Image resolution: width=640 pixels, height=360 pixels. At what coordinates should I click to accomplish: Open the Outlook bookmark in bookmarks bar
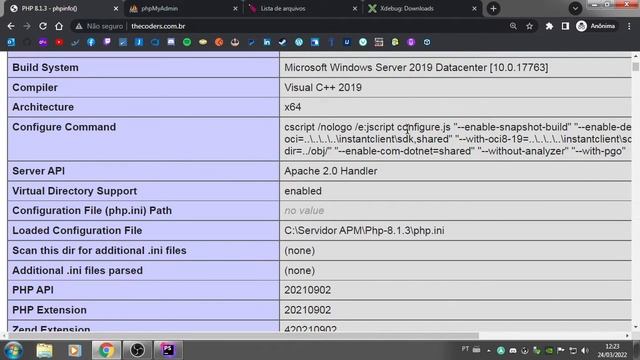tap(11, 42)
